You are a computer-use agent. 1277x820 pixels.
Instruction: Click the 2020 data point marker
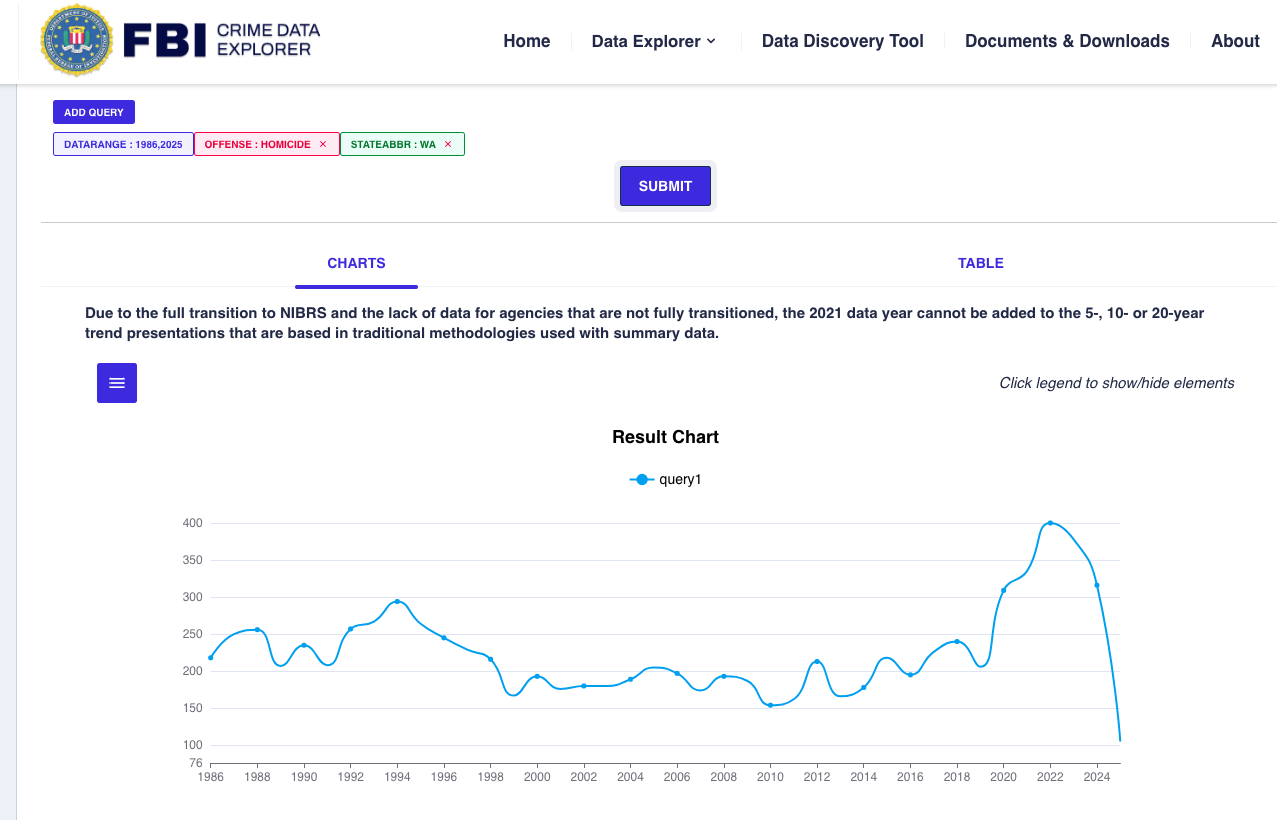[x=1003, y=590]
